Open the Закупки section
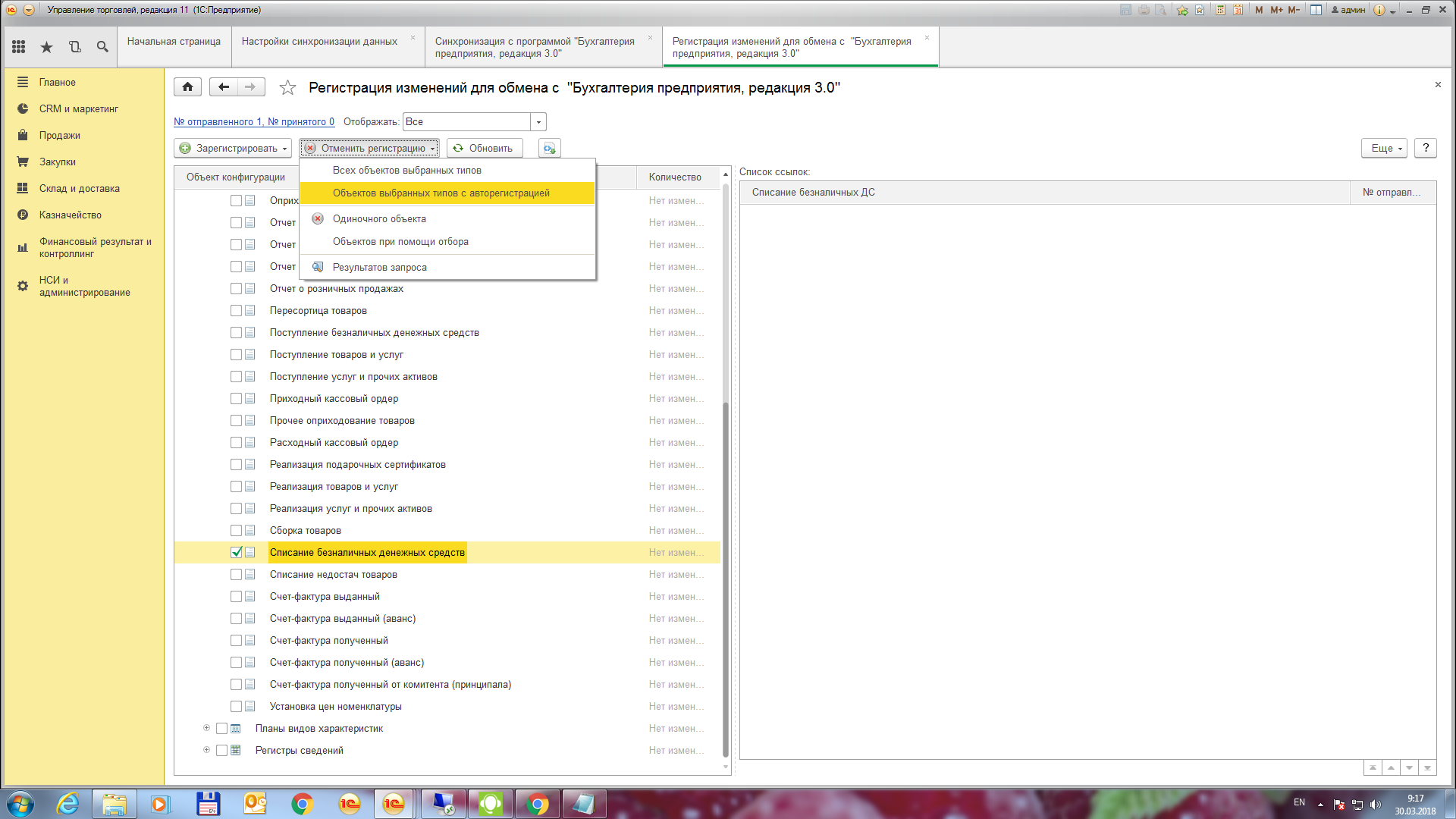This screenshot has height=819, width=1456. tap(58, 162)
